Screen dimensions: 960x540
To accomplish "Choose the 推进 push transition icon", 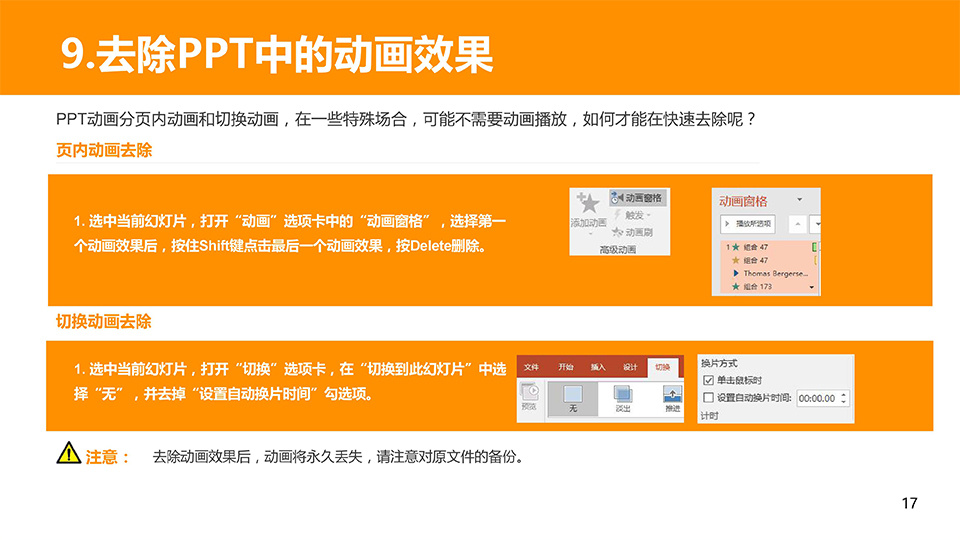I will click(x=672, y=395).
